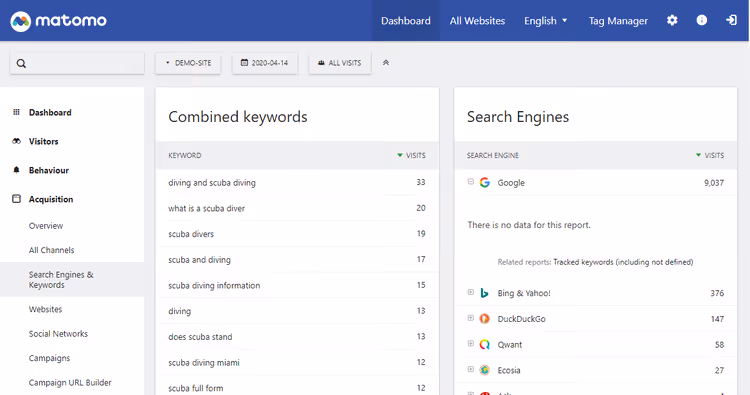The image size is (750, 395).
Task: Click inside the search input field
Action: pos(77,63)
